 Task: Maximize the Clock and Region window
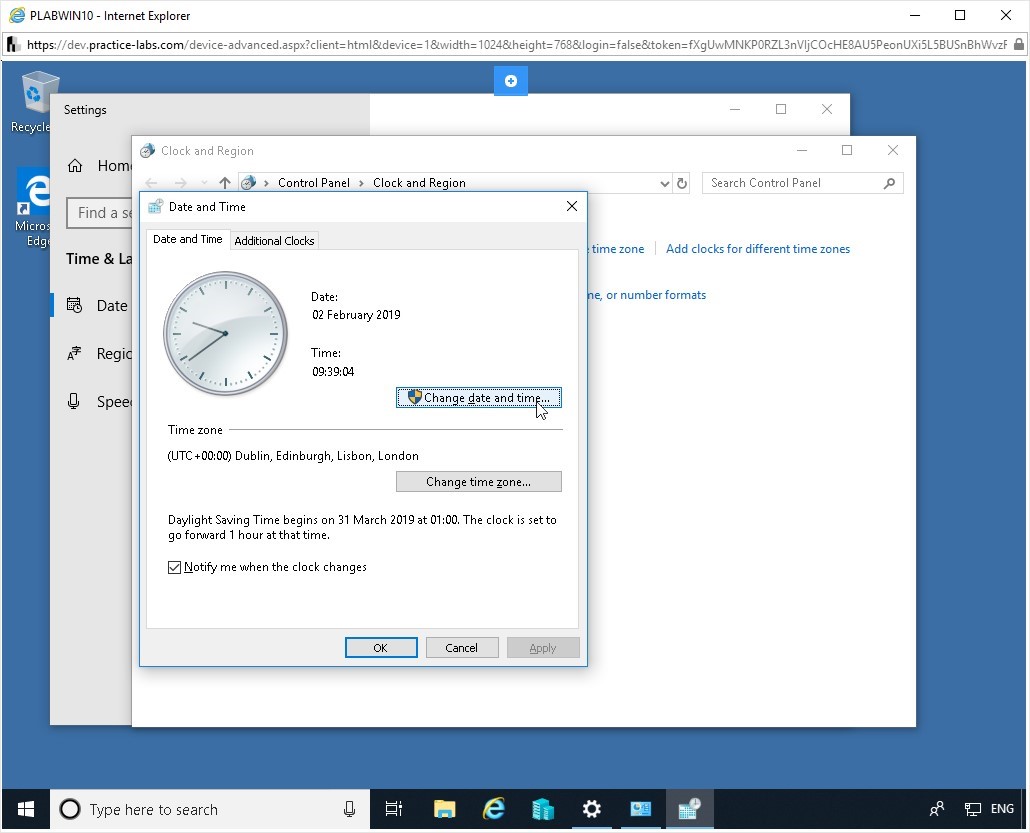847,150
